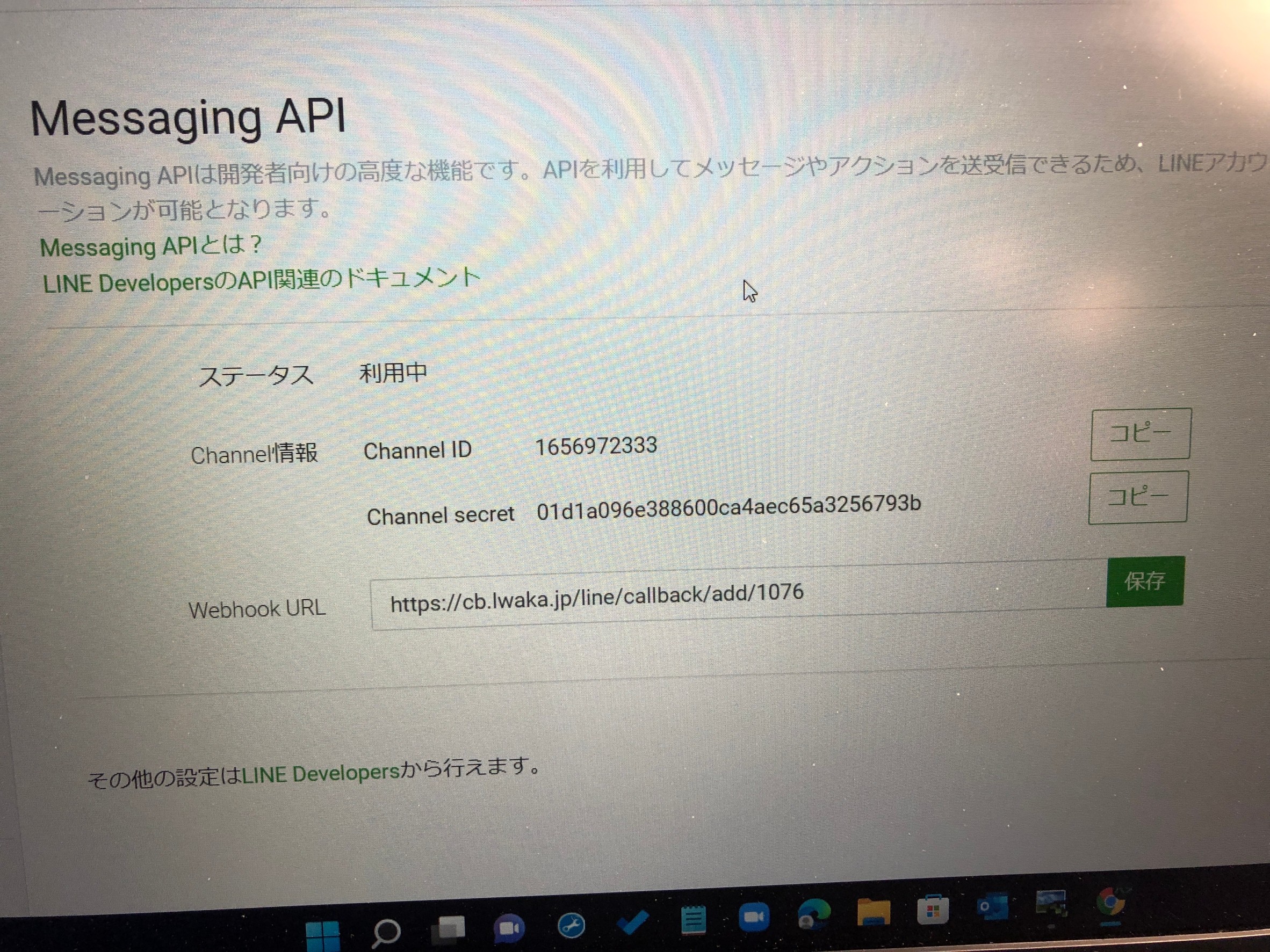This screenshot has height=952, width=1270.
Task: Follow the LINE Developers link in その他の設定
Action: tap(320, 774)
